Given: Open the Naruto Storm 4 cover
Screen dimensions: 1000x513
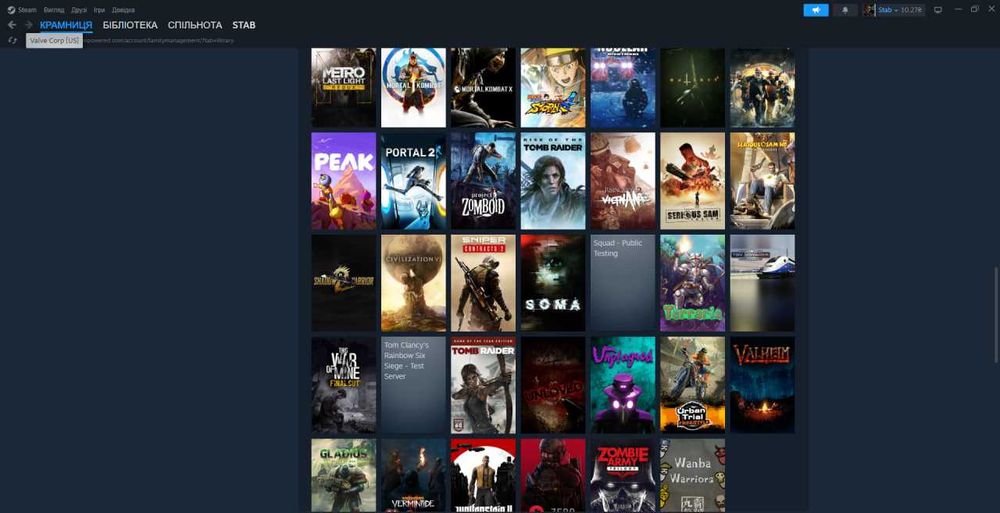Looking at the screenshot, I should click(x=553, y=87).
